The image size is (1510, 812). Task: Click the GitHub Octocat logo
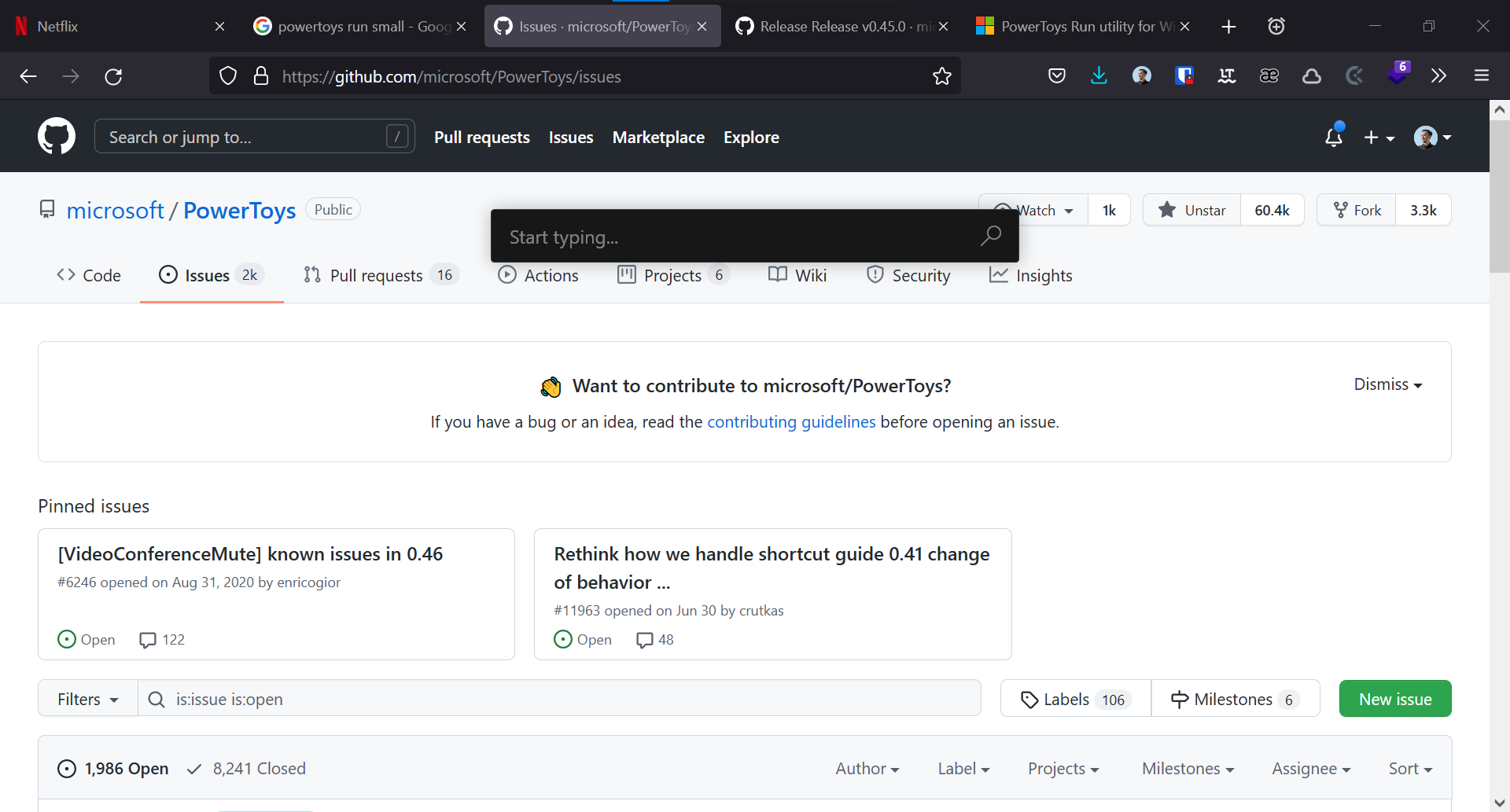(x=57, y=137)
